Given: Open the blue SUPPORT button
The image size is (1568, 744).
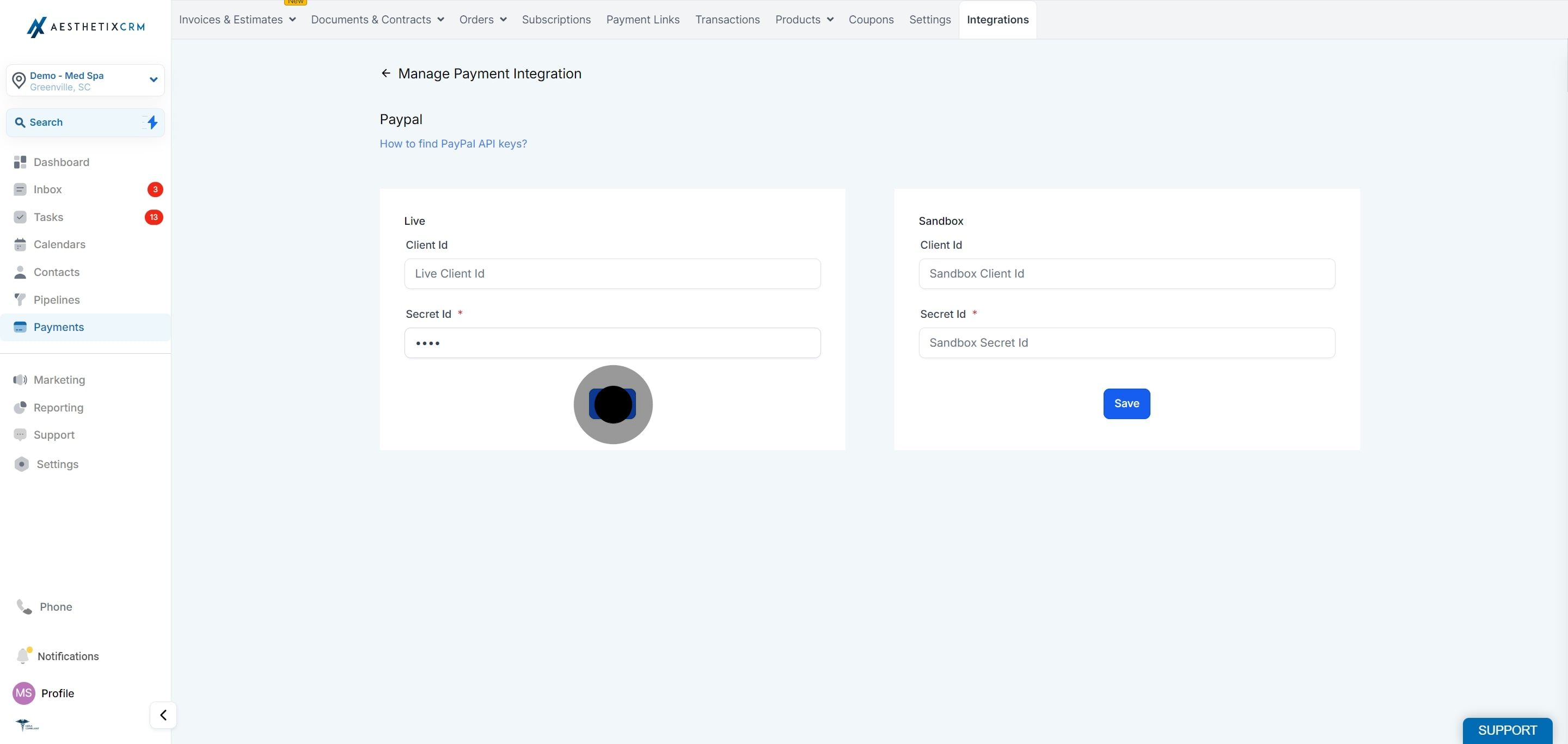Looking at the screenshot, I should pos(1507,730).
